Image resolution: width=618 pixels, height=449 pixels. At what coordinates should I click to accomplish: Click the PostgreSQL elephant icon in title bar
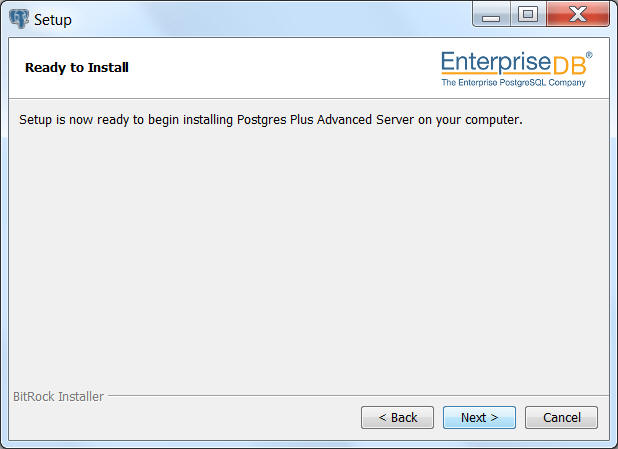[x=19, y=19]
